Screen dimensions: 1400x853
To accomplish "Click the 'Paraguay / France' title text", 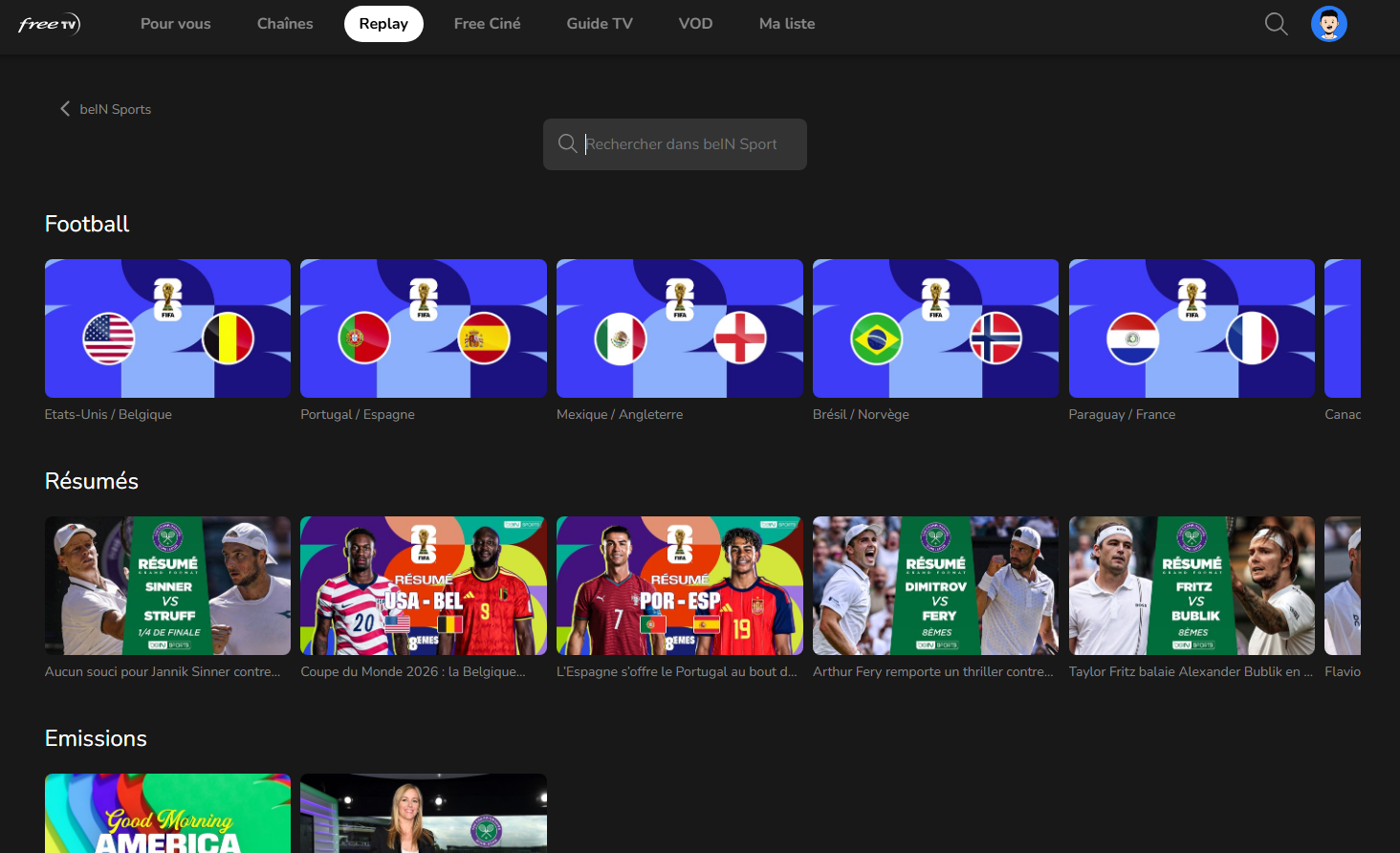I will pyautogui.click(x=1122, y=414).
